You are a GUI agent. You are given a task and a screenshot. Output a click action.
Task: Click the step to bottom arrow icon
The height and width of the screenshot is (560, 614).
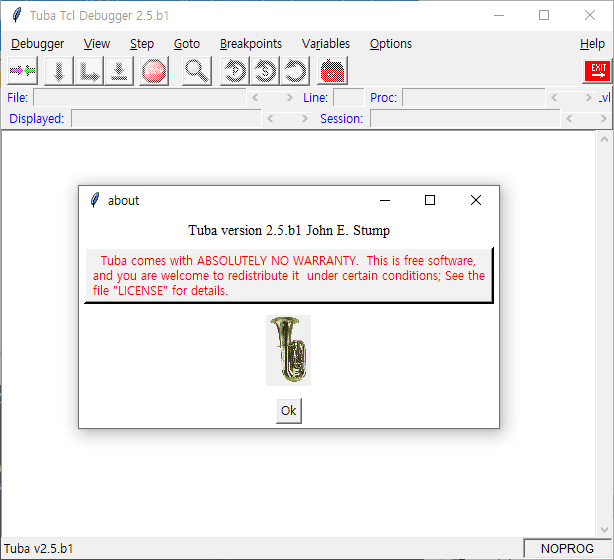pos(119,71)
